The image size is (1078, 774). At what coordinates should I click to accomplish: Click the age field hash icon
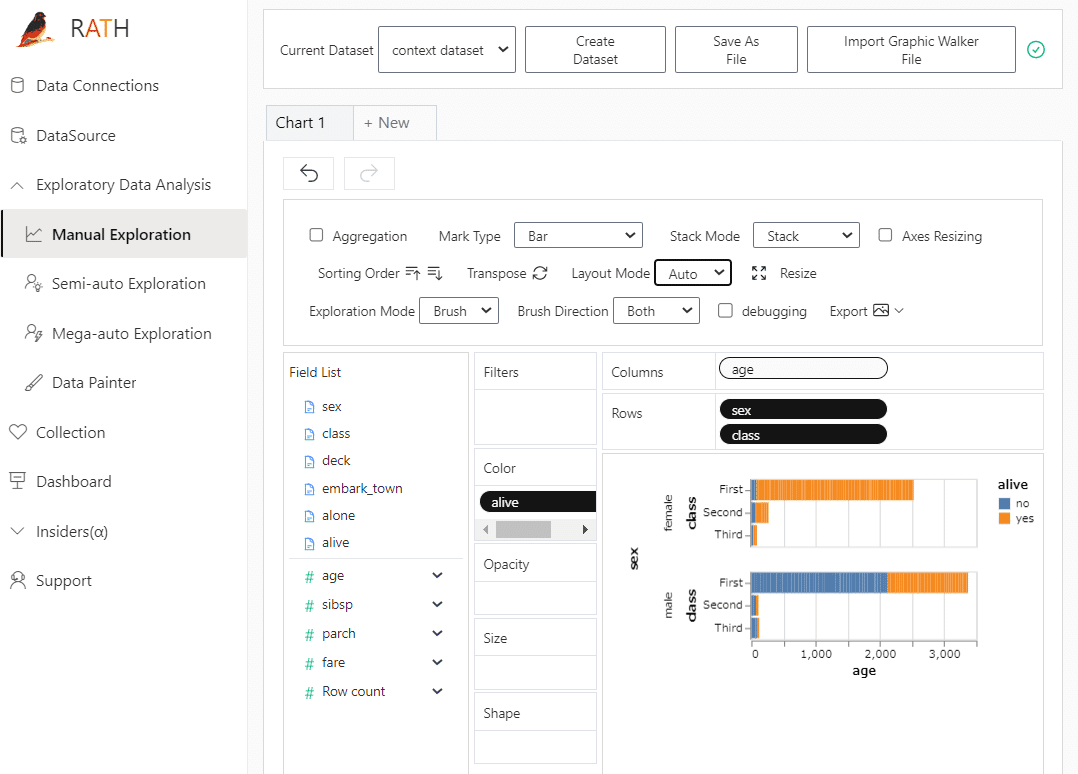coord(309,577)
